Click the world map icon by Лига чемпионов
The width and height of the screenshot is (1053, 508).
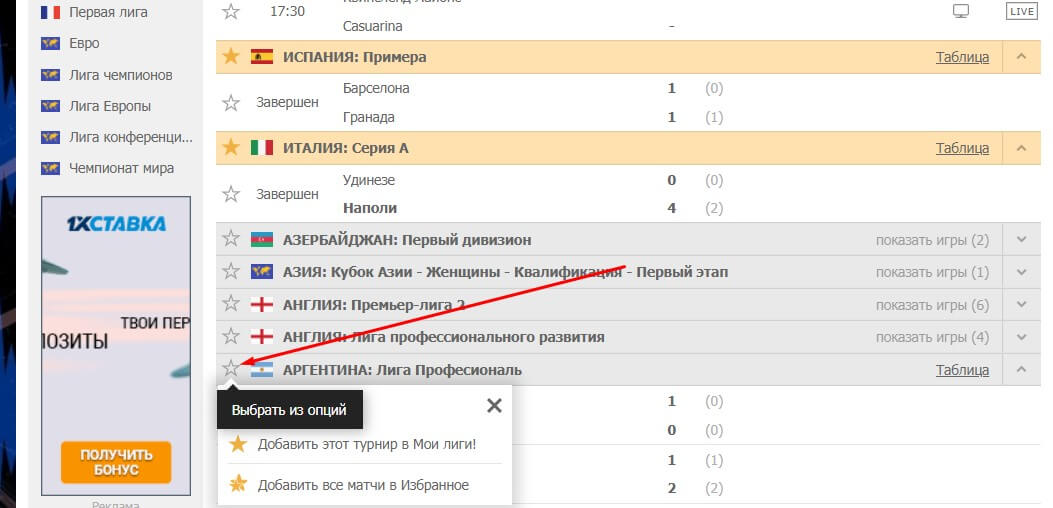[50, 75]
